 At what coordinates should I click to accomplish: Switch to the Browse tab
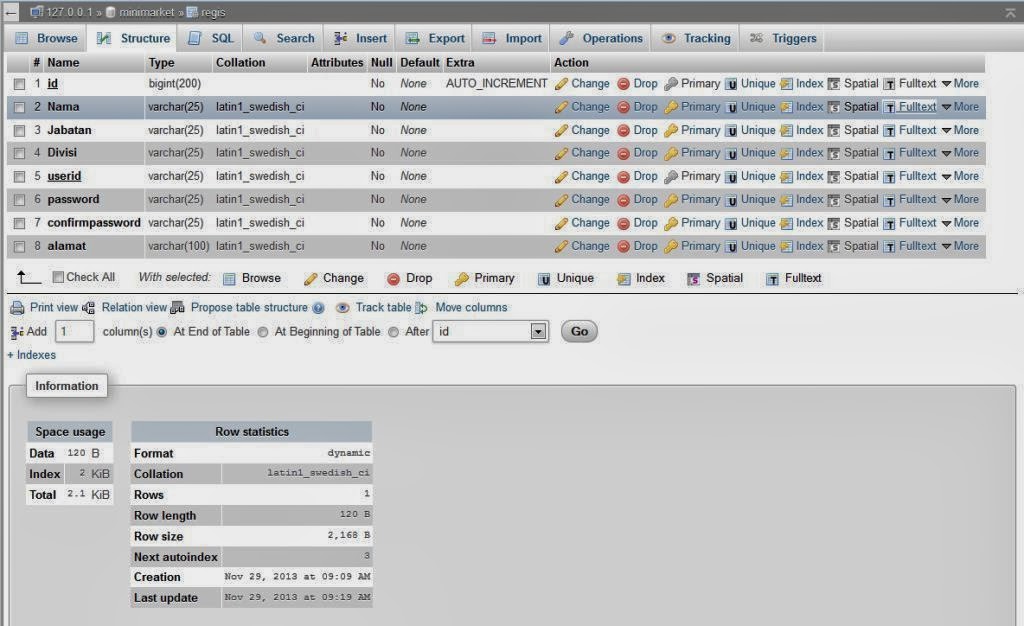tap(46, 39)
